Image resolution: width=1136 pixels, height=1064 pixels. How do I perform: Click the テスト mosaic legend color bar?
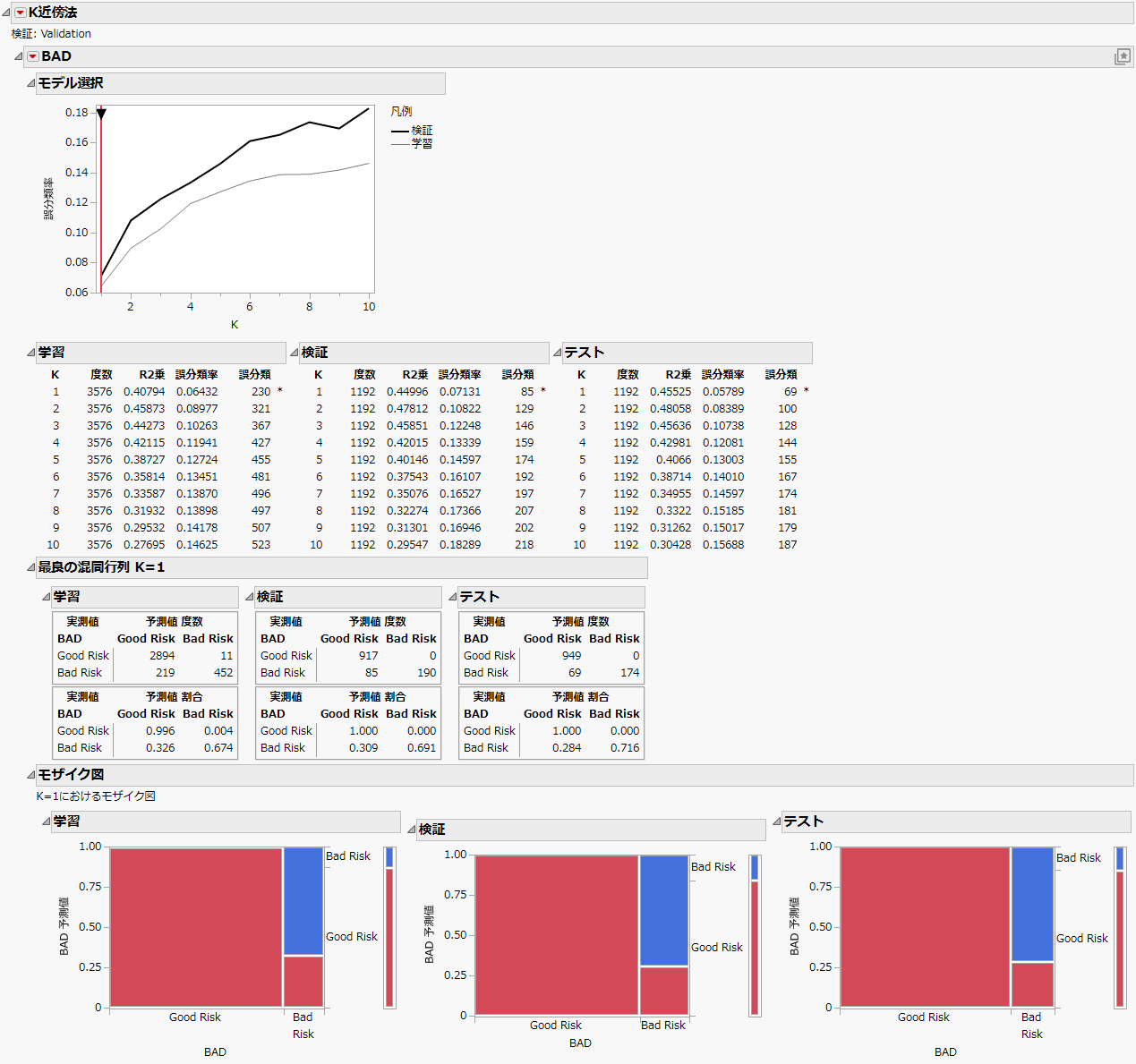pos(1120,927)
